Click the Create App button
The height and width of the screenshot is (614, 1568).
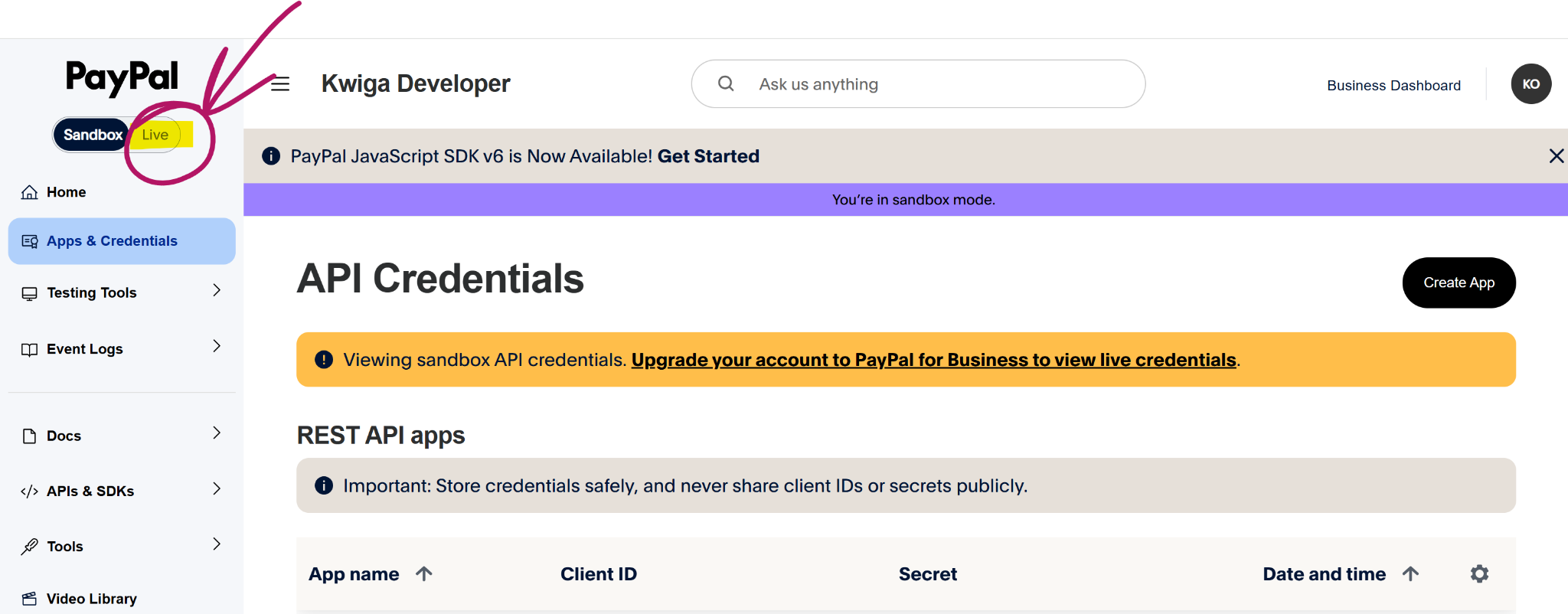click(1459, 283)
